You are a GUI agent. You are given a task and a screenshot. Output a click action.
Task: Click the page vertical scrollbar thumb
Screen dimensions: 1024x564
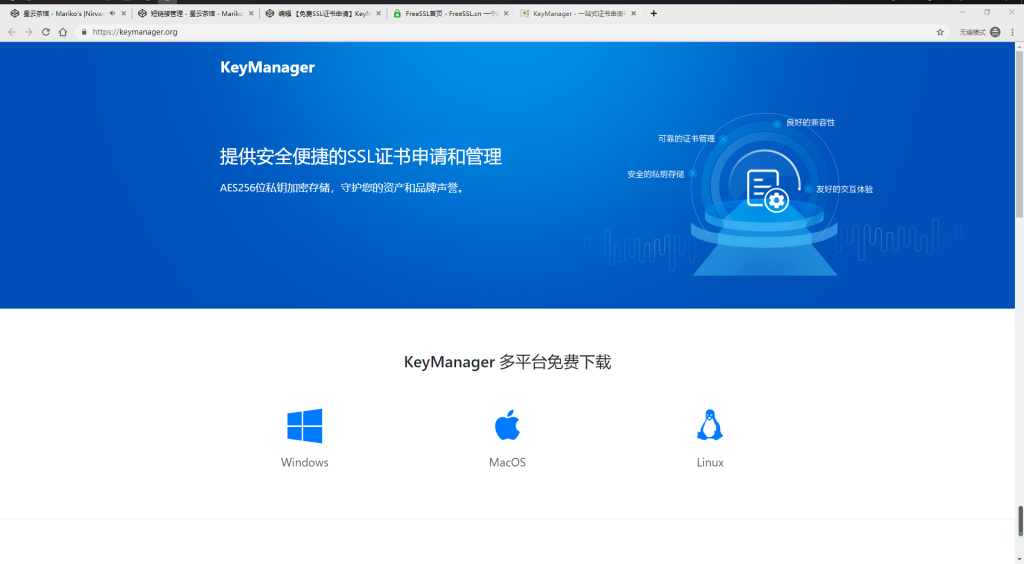pyautogui.click(x=1019, y=133)
